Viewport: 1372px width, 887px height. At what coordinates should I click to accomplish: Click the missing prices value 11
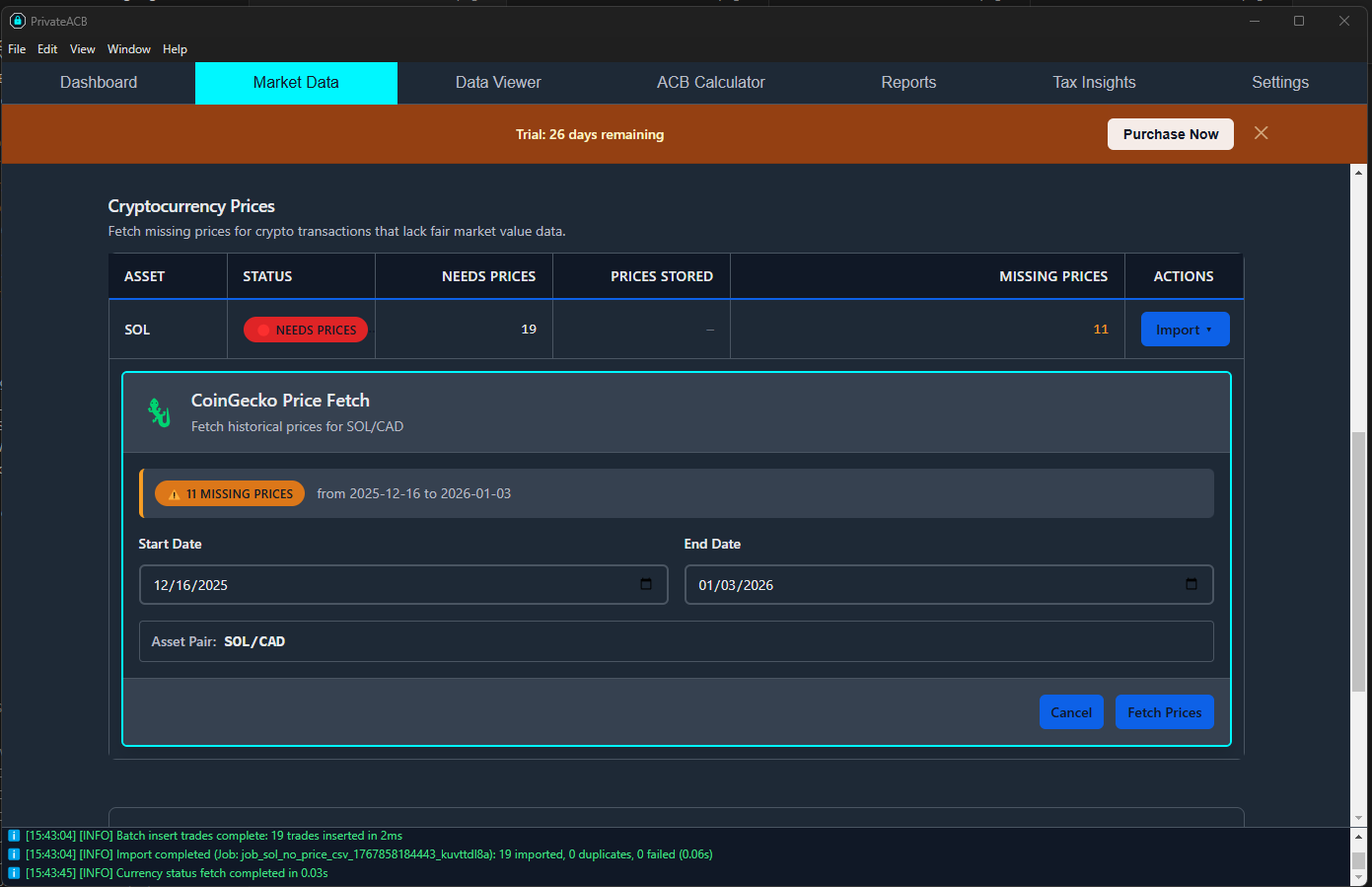1101,330
